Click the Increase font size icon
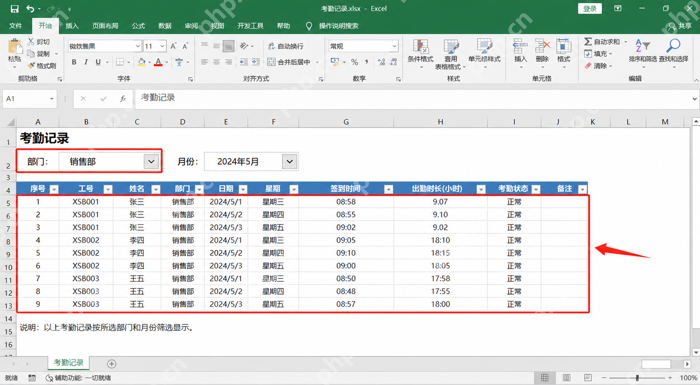This screenshot has height=385, width=700. coord(173,46)
